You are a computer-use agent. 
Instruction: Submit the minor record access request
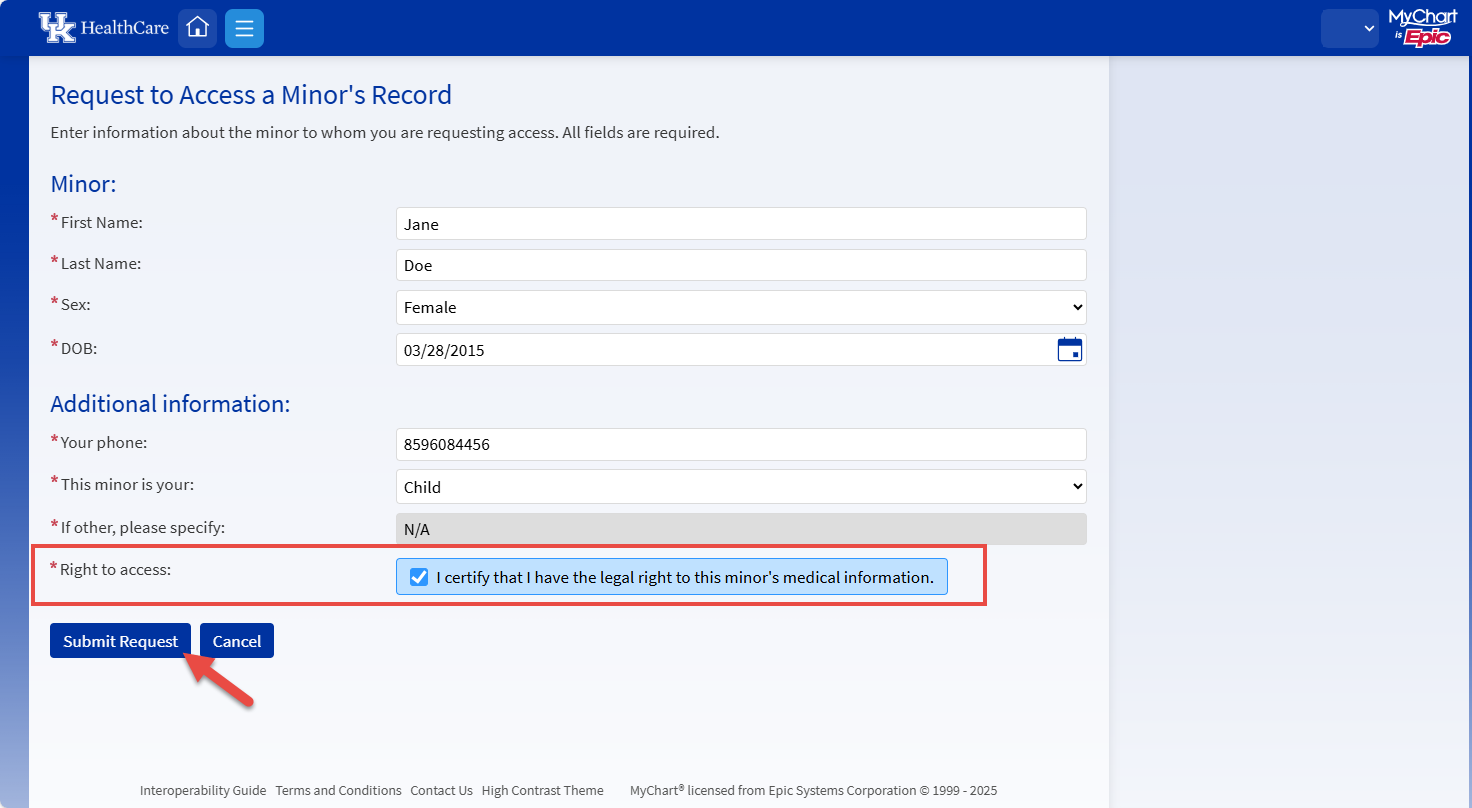120,640
